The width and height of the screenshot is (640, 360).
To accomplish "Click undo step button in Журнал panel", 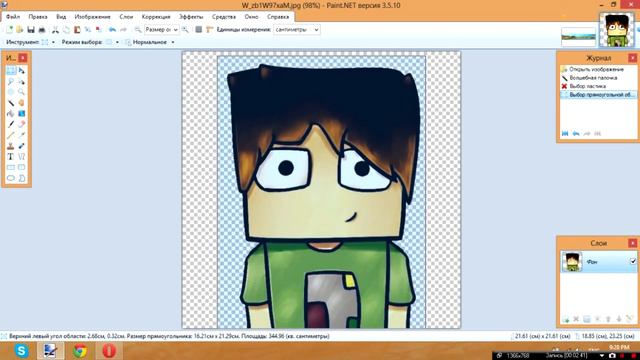I will coord(576,133).
